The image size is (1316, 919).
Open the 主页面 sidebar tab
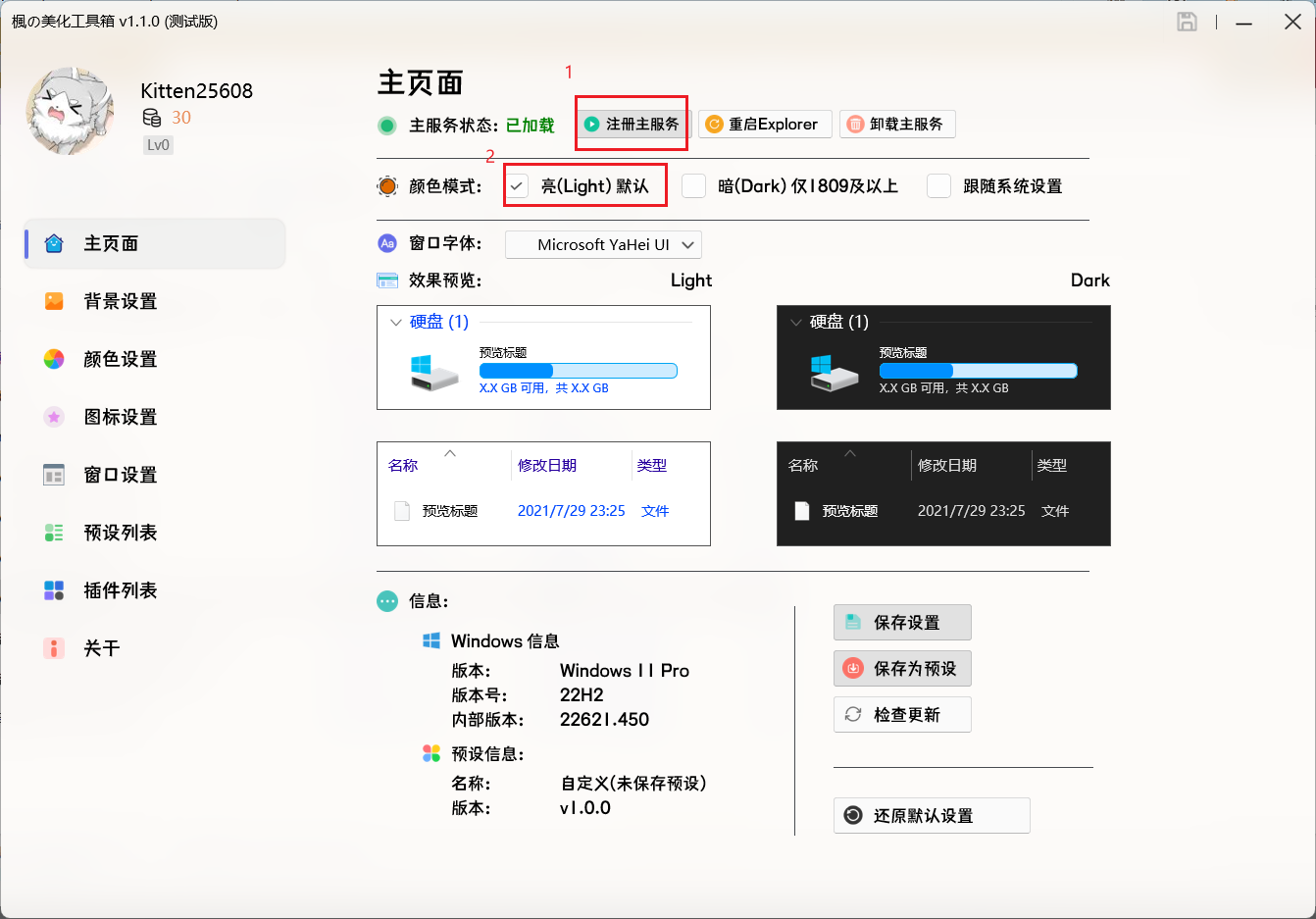[x=155, y=243]
